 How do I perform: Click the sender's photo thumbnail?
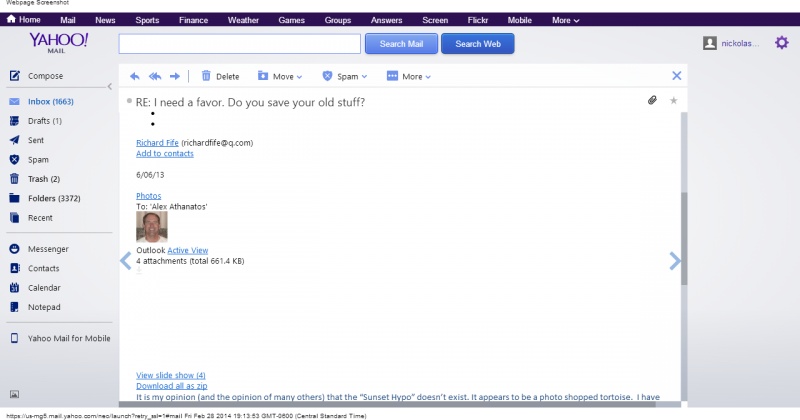pos(152,227)
